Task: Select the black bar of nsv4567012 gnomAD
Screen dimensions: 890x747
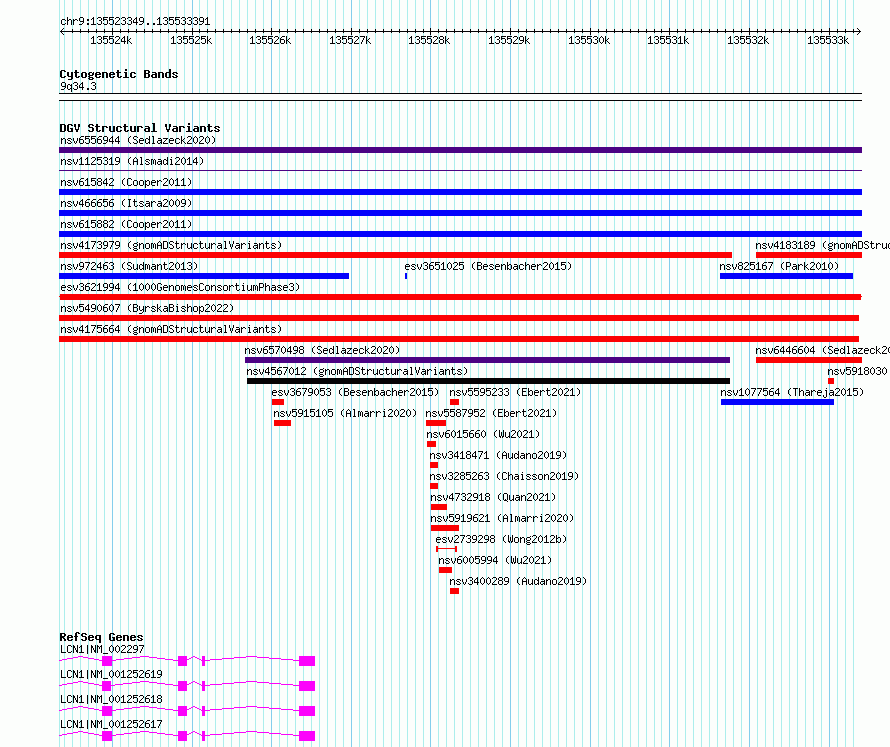Action: [488, 381]
